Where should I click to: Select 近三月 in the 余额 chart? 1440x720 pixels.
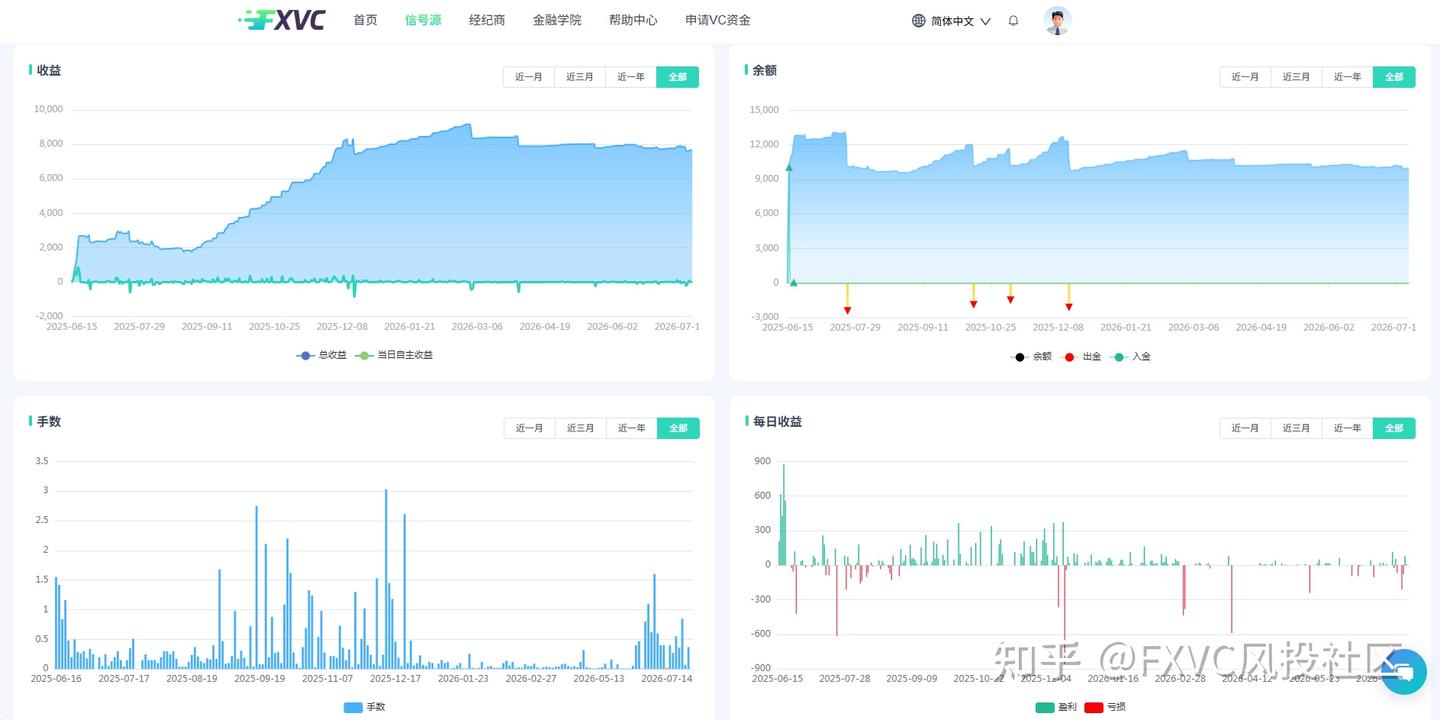coord(1296,77)
